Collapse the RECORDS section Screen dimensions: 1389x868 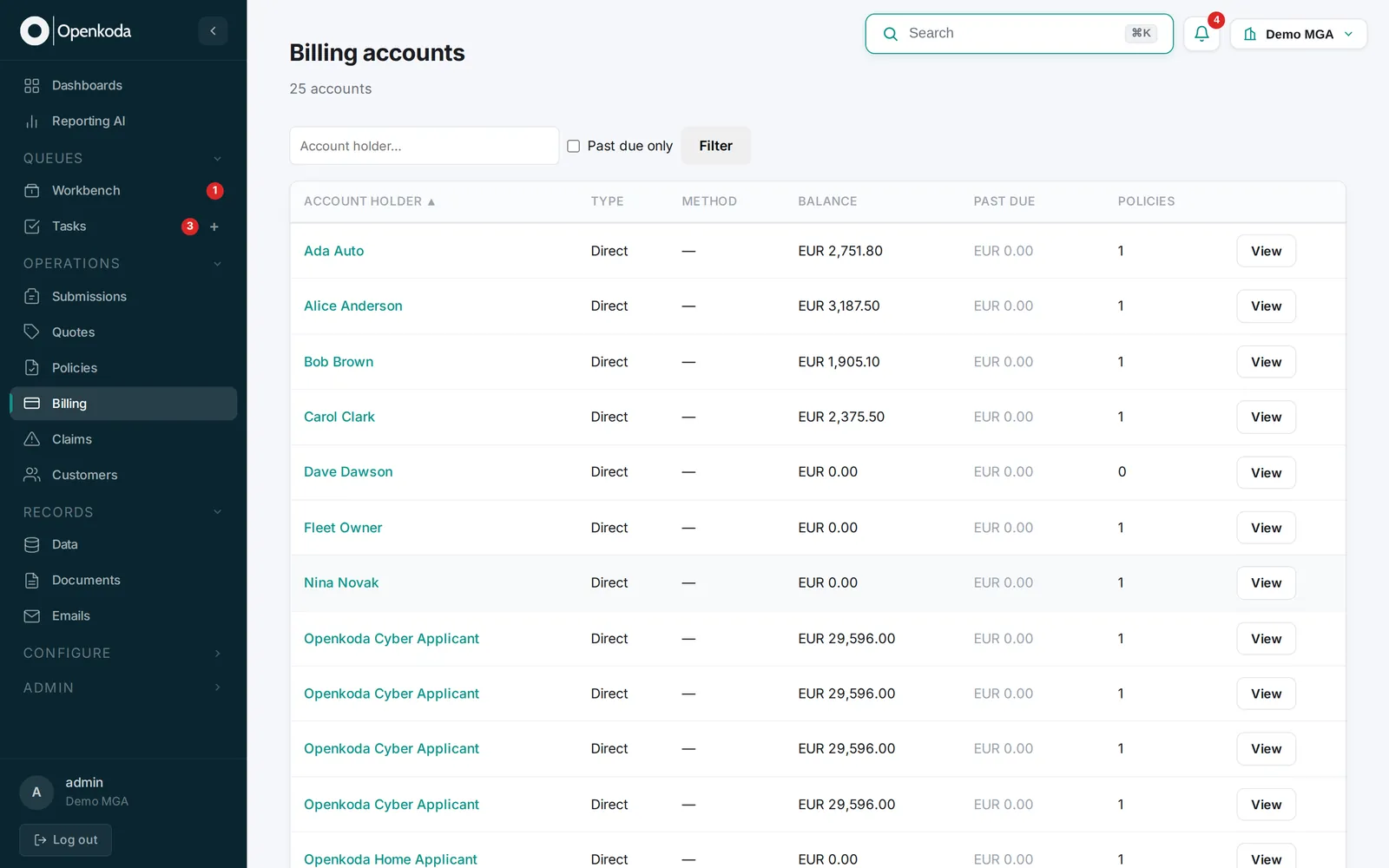coord(217,512)
